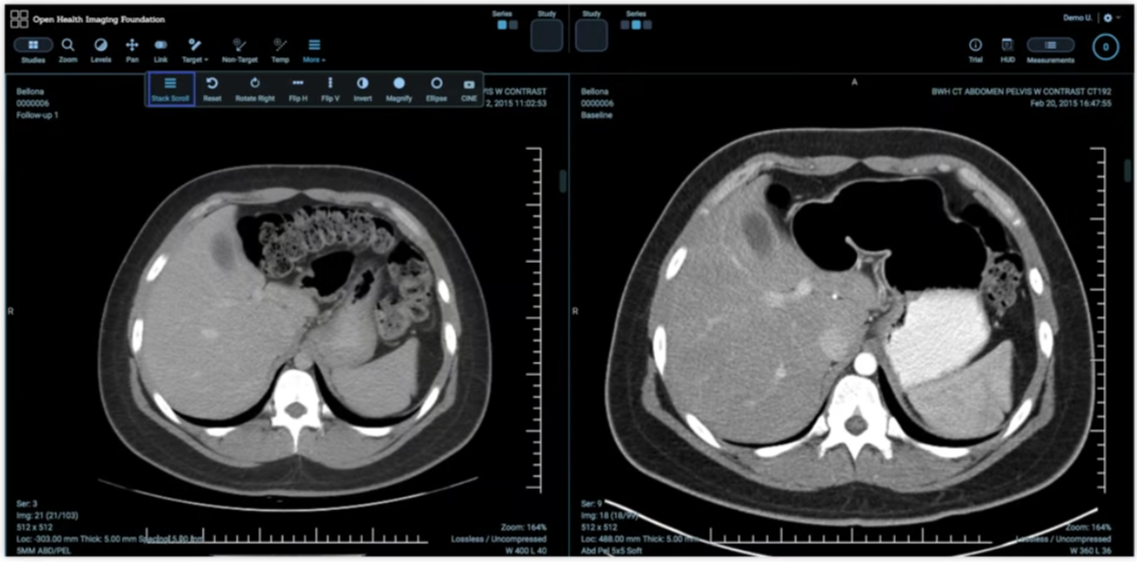Click 'Img: 18 (18/99)' in right viewport
The width and height of the screenshot is (1137, 562).
(608, 515)
